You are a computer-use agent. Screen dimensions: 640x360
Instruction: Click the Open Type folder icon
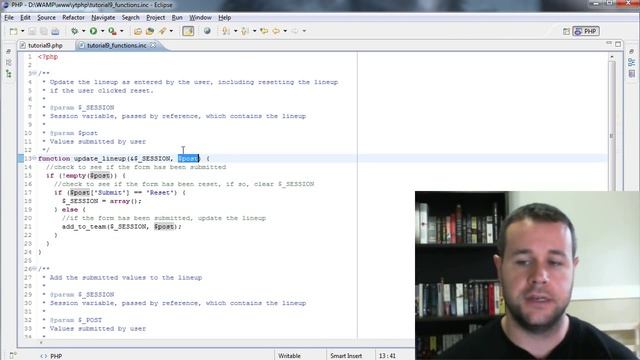[138, 31]
